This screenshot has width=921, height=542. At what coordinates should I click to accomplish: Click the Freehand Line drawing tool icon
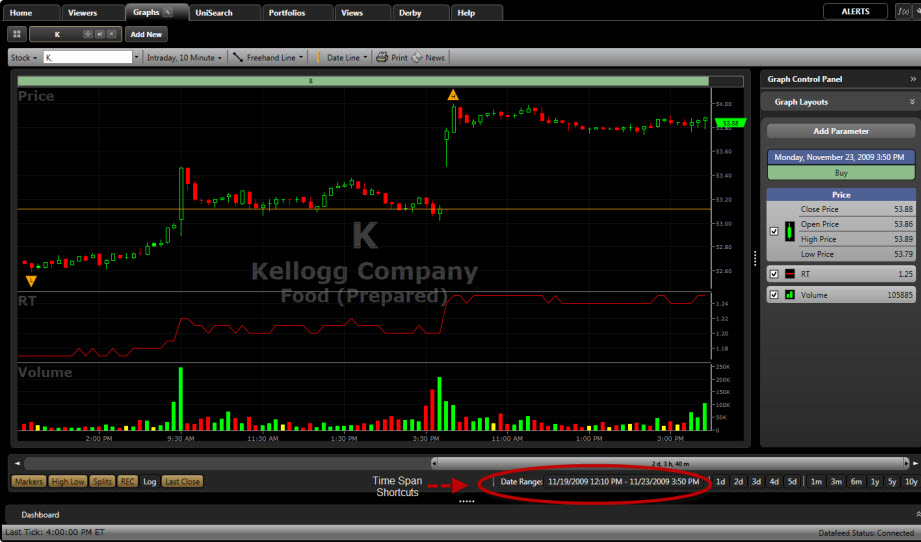[238, 58]
